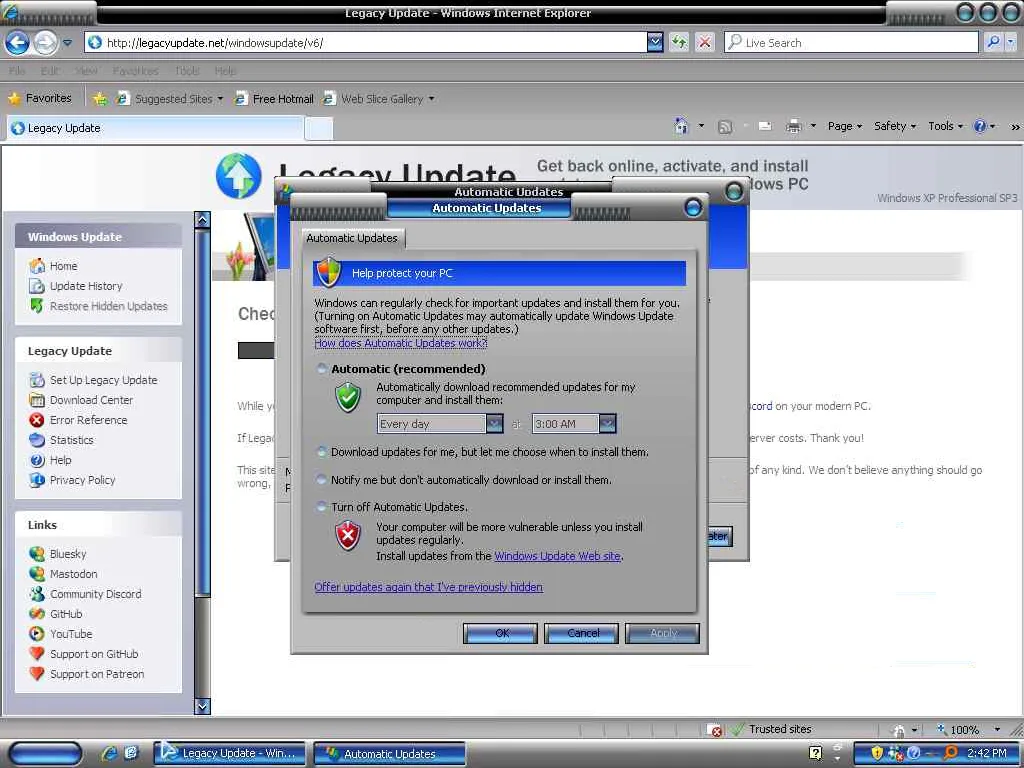Image resolution: width=1024 pixels, height=768 pixels.
Task: Click the Favorites star icon
Action: pyautogui.click(x=14, y=99)
